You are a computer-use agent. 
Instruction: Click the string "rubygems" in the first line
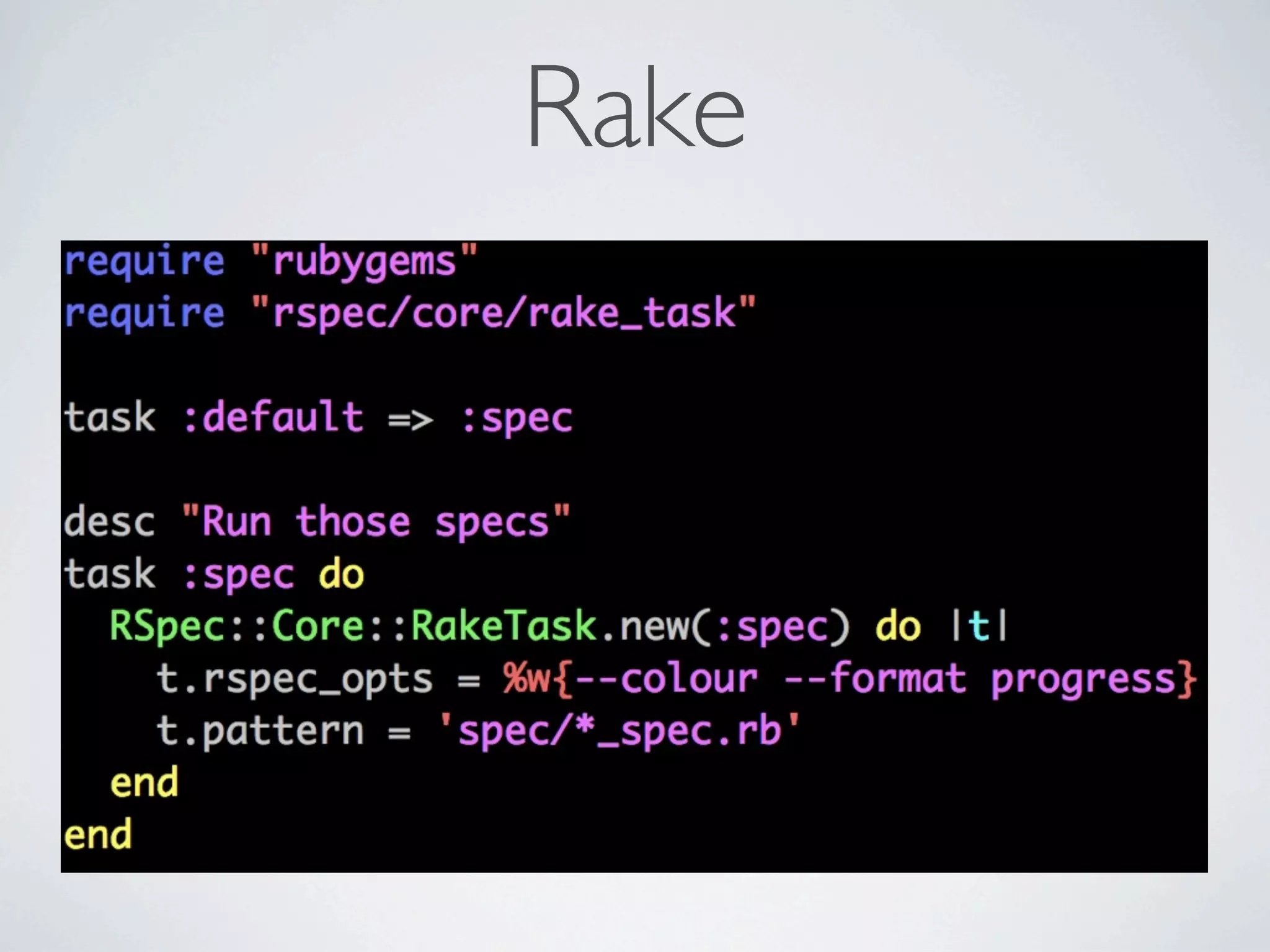pos(365,262)
